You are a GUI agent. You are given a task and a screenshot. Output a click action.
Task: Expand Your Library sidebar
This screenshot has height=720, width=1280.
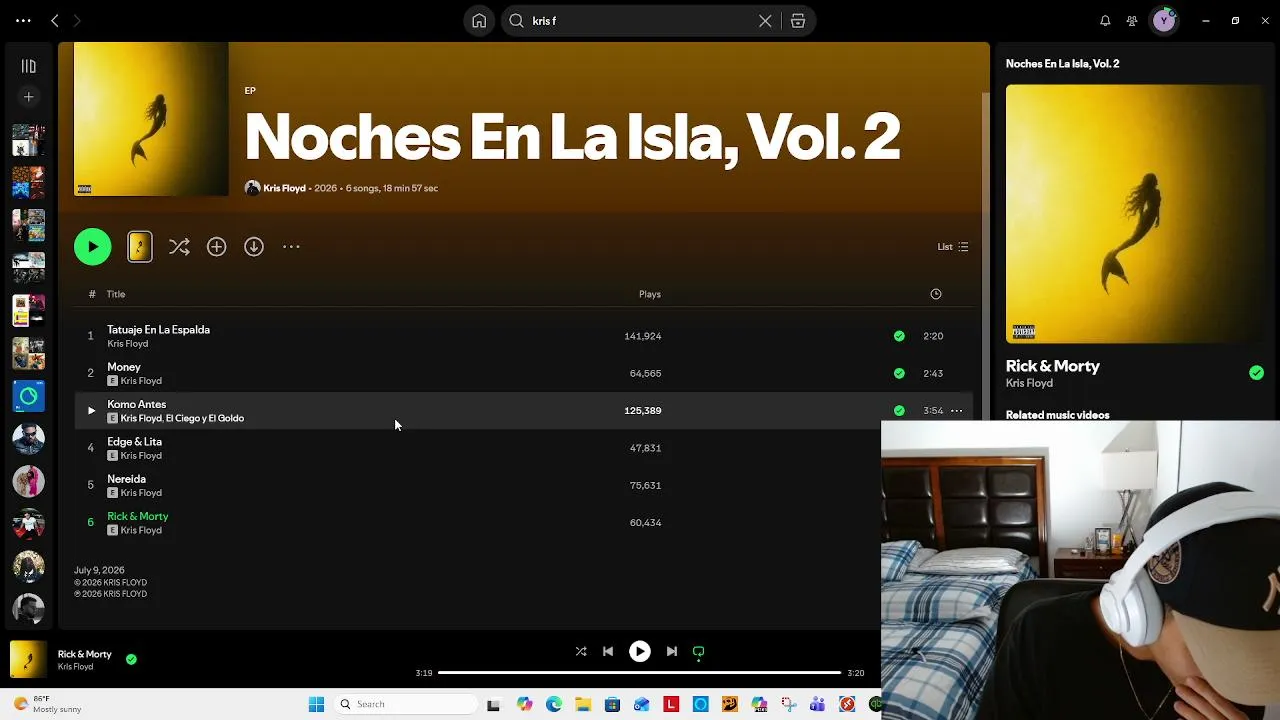pos(29,66)
